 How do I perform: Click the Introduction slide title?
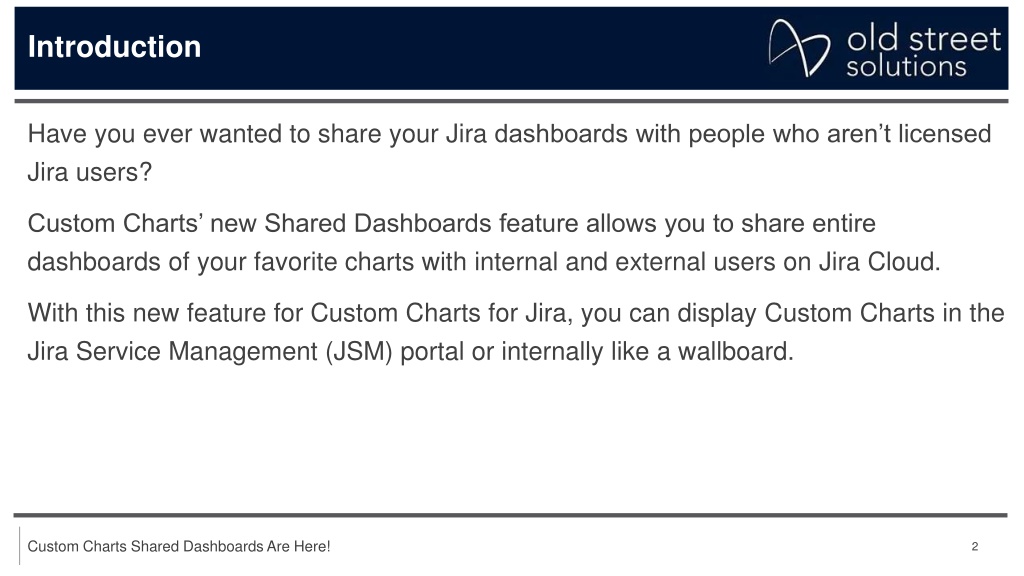tap(114, 47)
